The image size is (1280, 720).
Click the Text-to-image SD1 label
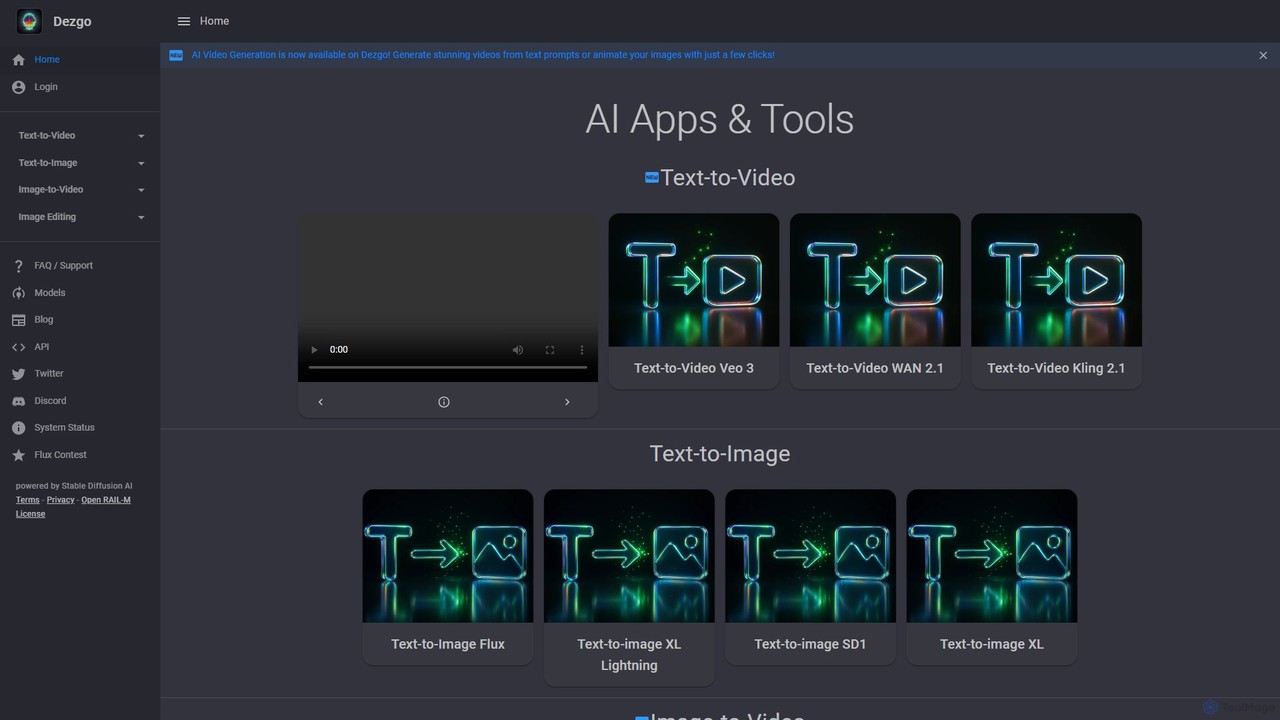tap(810, 644)
